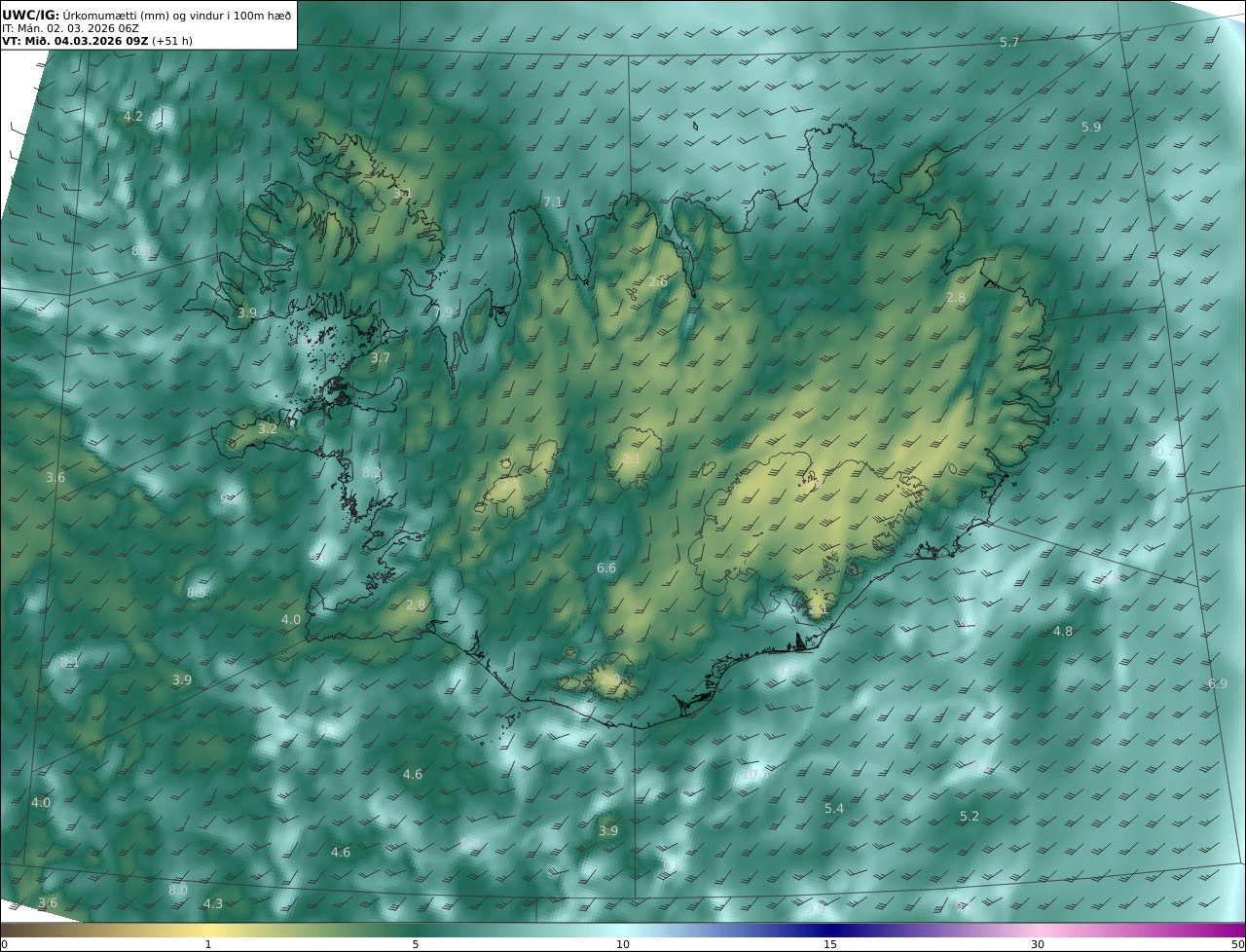The image size is (1246, 952).
Task: Click the 6.9 value on the map
Action: [1218, 684]
